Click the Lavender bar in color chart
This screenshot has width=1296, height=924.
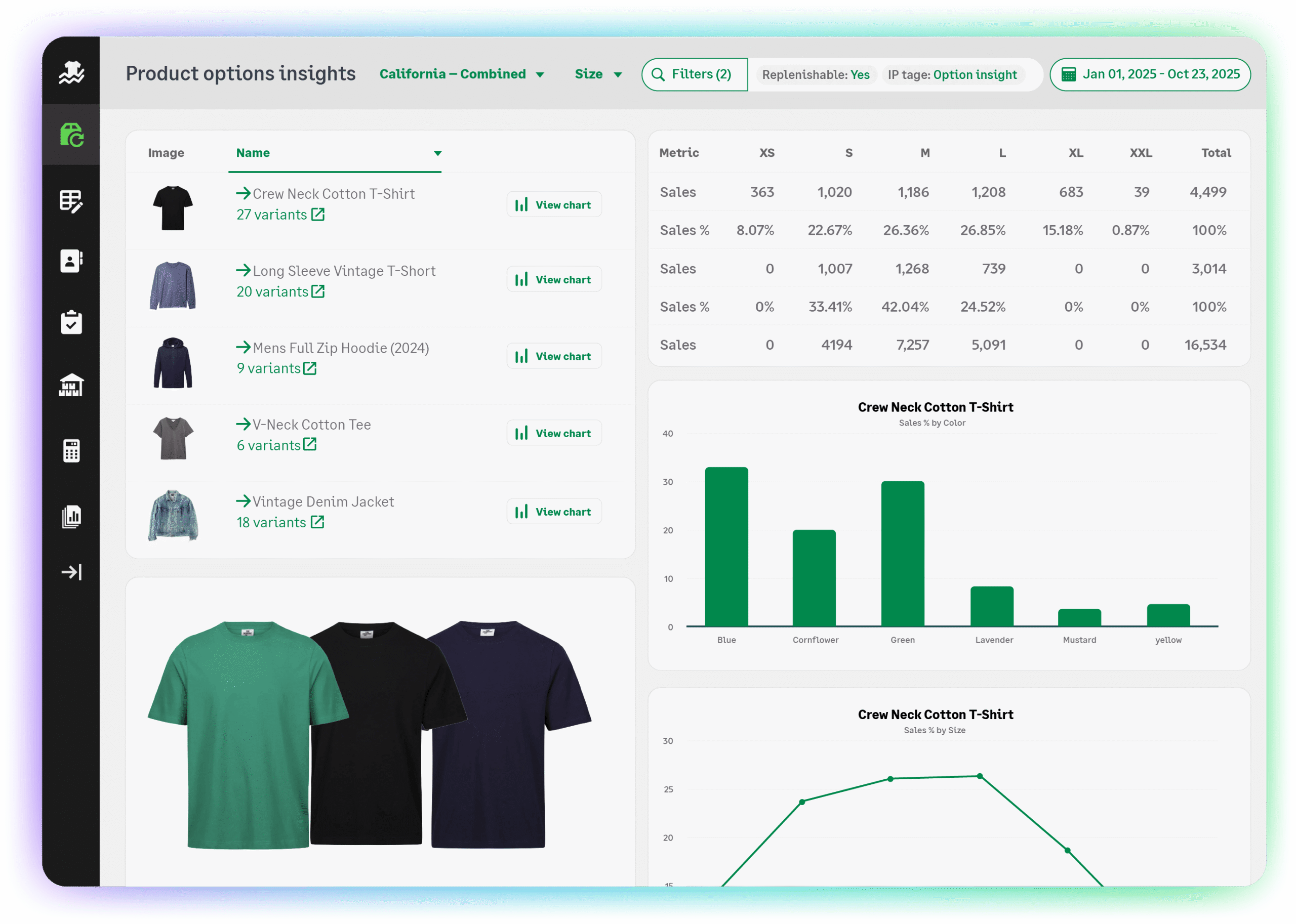tap(992, 607)
